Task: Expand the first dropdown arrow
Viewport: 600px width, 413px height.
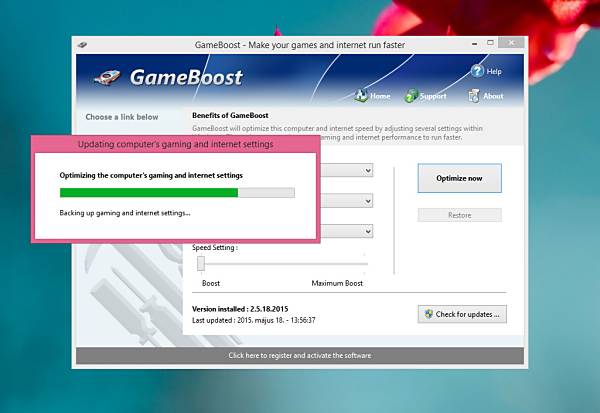Action: pos(368,170)
